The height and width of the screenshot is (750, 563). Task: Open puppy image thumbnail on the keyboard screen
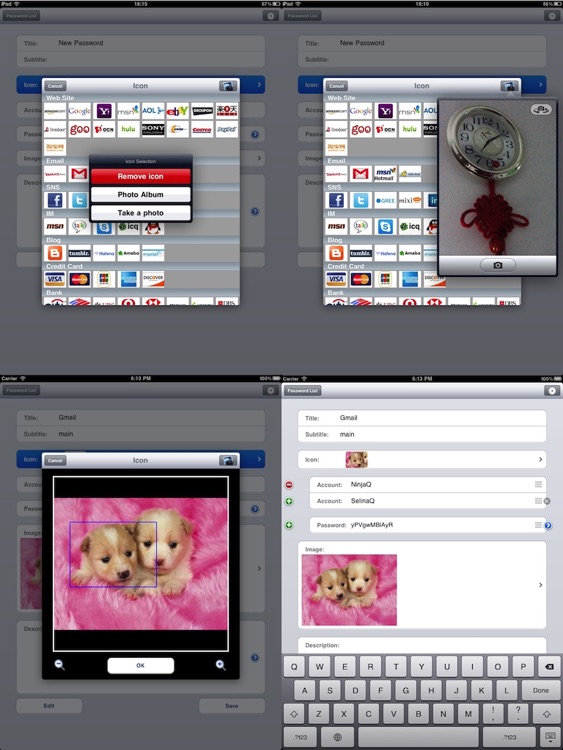(x=350, y=590)
